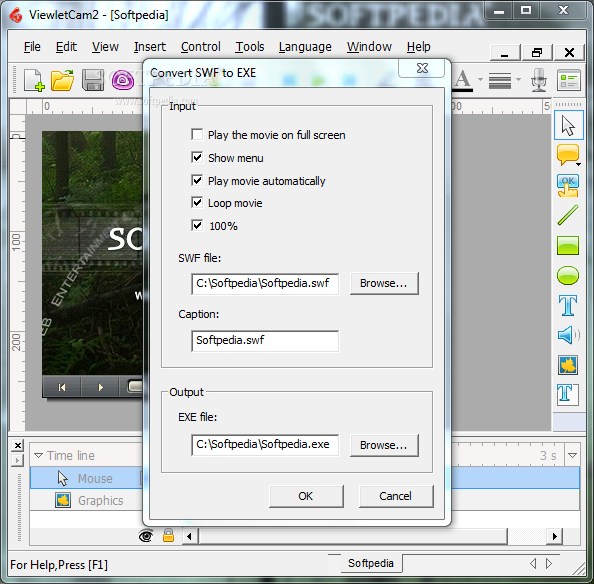Click the SWF file path field

coord(265,283)
